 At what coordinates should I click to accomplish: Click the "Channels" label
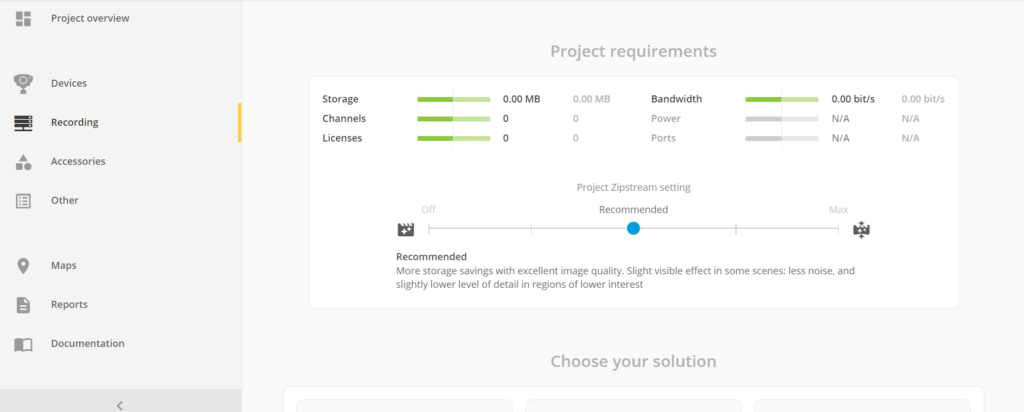coord(344,119)
